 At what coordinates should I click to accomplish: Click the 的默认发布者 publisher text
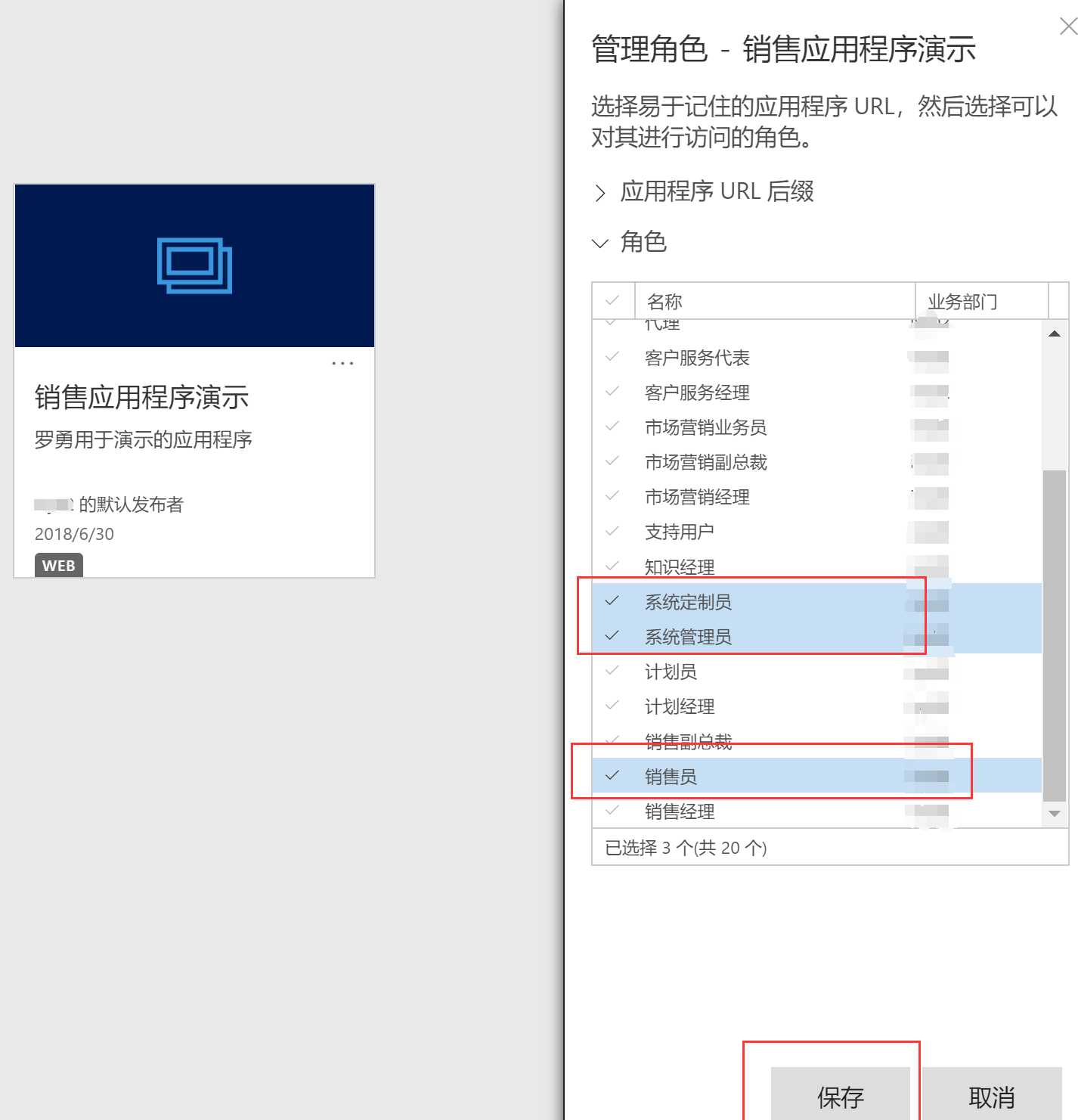click(131, 504)
